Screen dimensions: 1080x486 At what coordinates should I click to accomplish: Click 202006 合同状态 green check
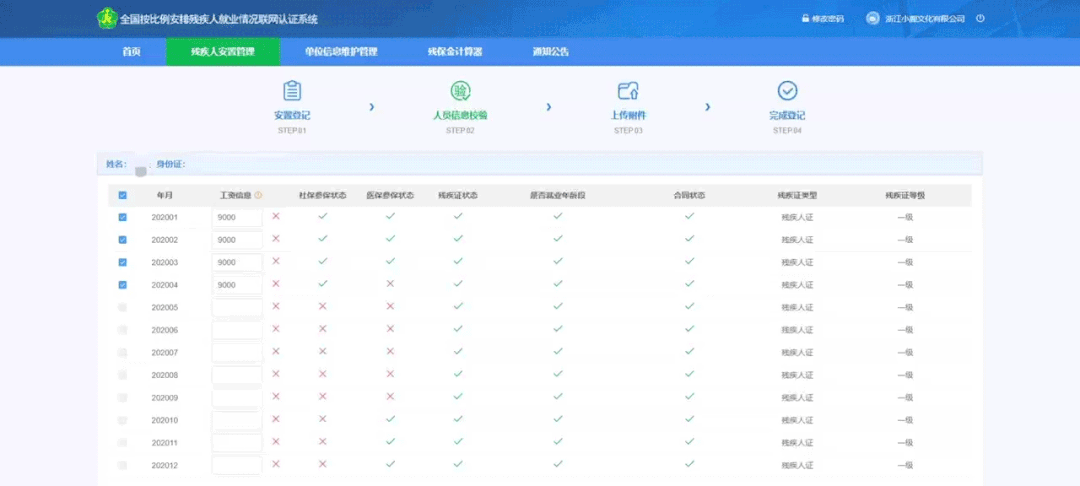[x=689, y=329]
